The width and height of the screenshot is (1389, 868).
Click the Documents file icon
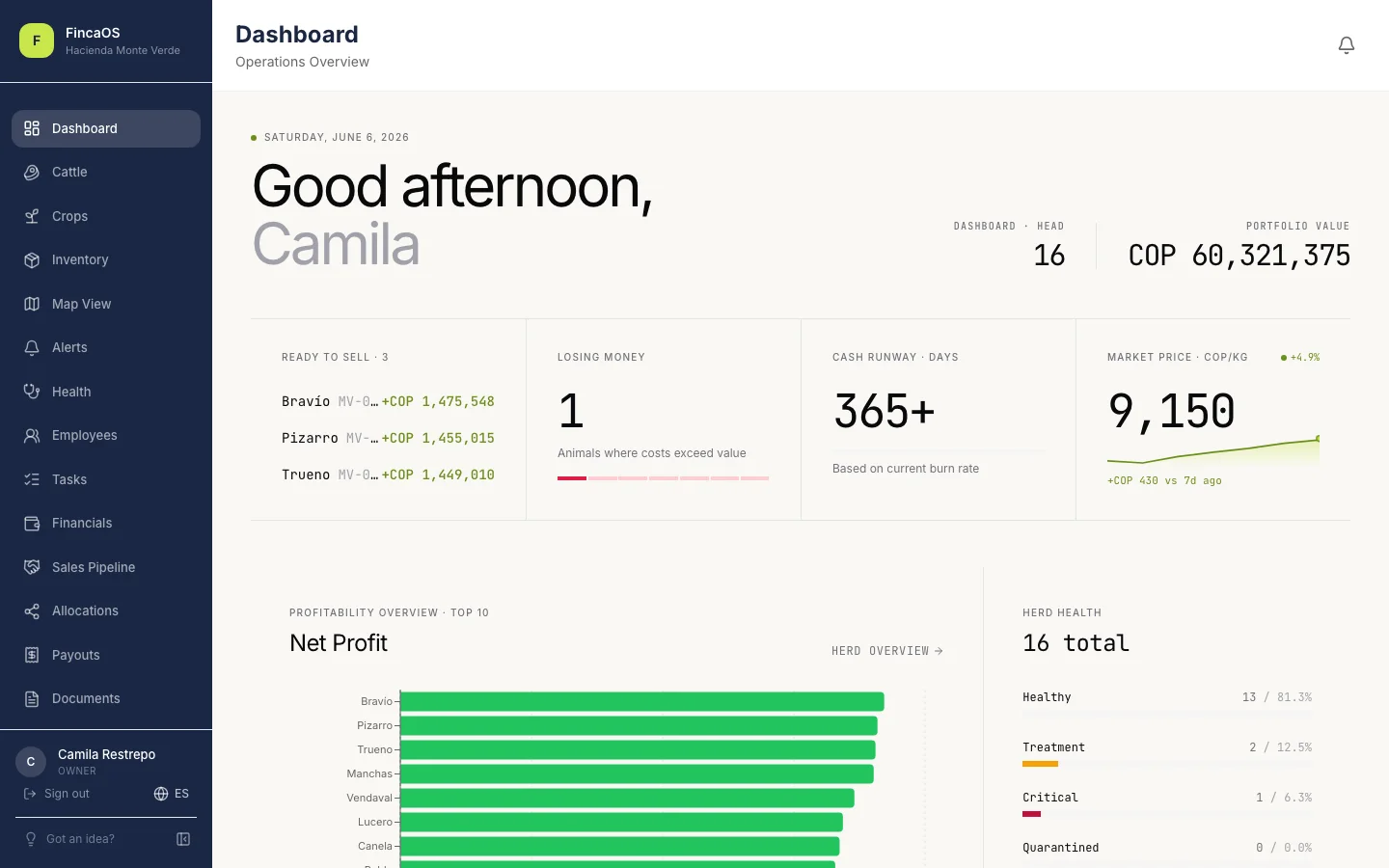[x=32, y=698]
